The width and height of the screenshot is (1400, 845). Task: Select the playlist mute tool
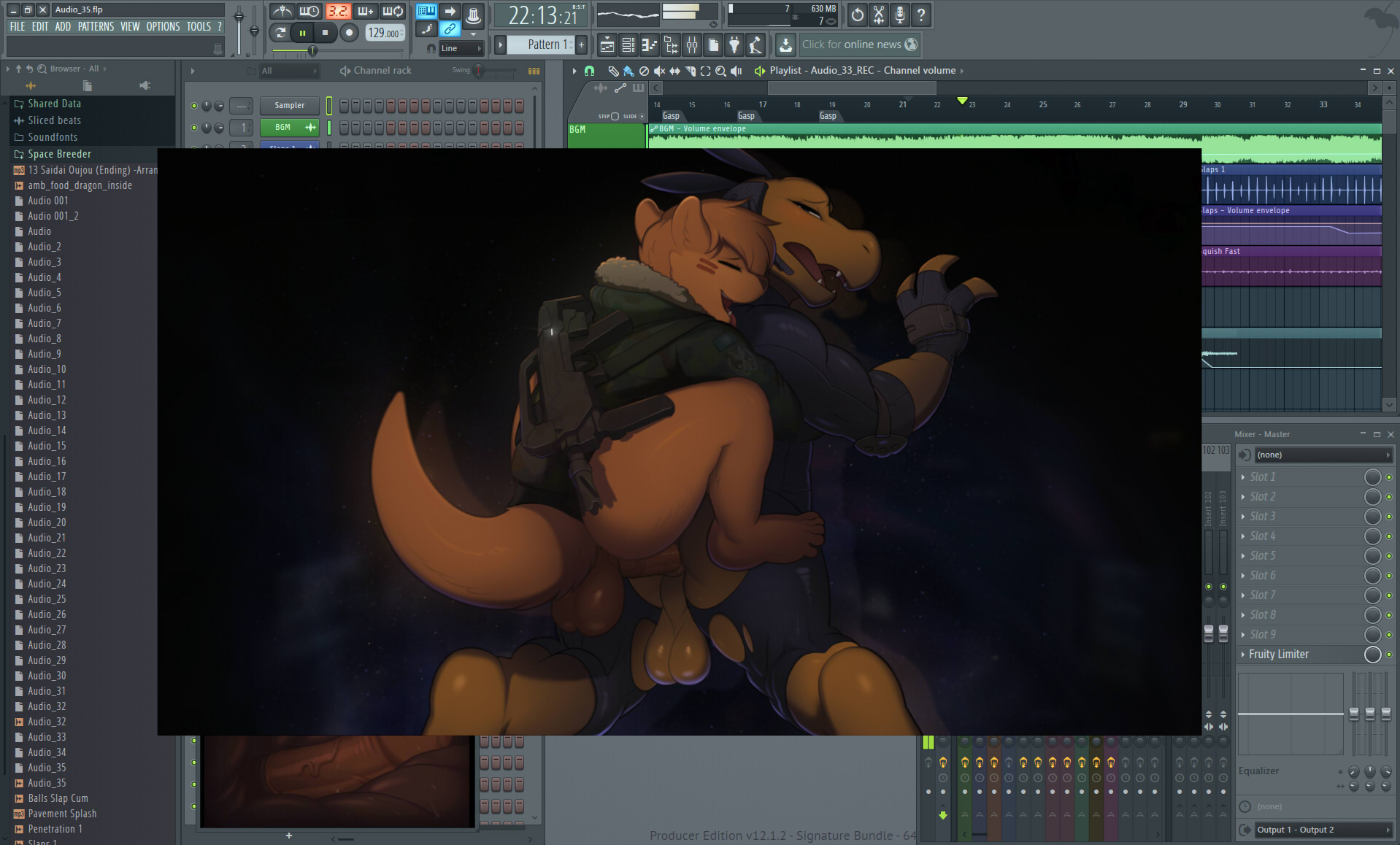[659, 71]
